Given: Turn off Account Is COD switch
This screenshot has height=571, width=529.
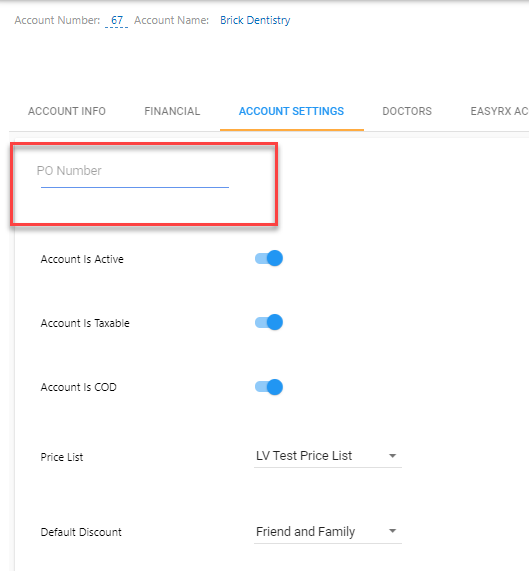Looking at the screenshot, I should [x=269, y=387].
